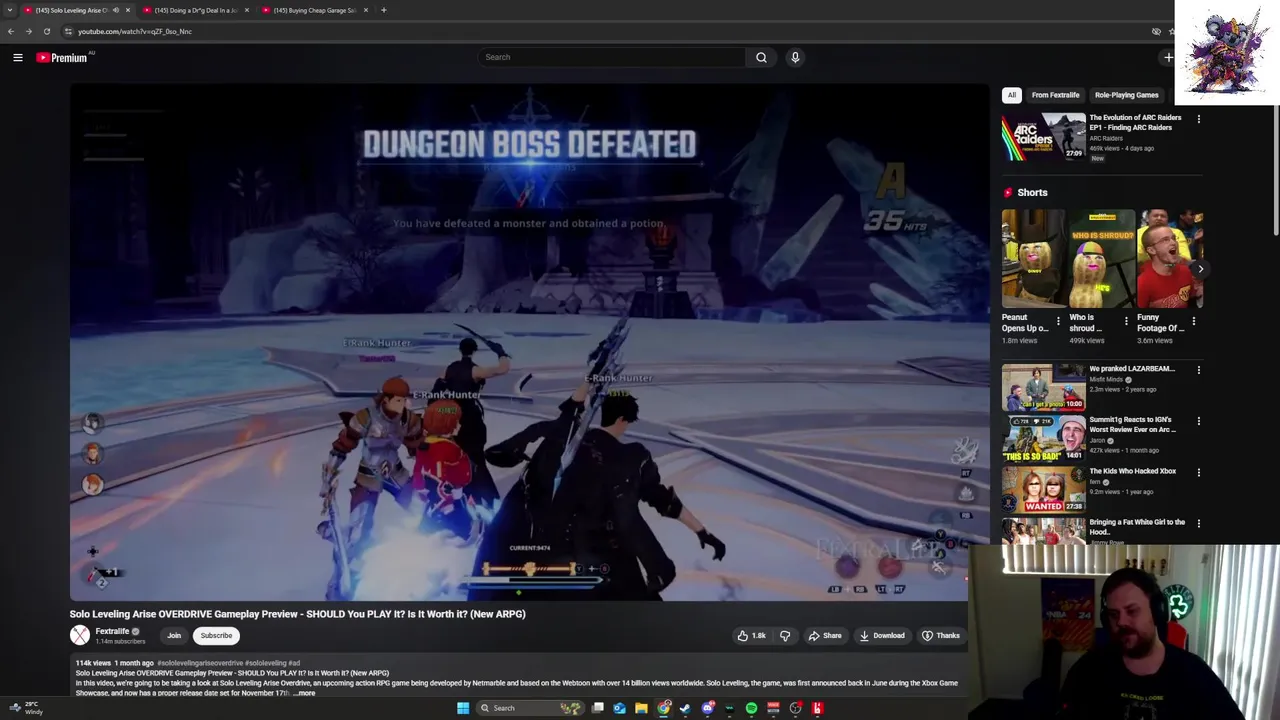Go back in browser history
The height and width of the screenshot is (720, 1280).
pyautogui.click(x=11, y=31)
